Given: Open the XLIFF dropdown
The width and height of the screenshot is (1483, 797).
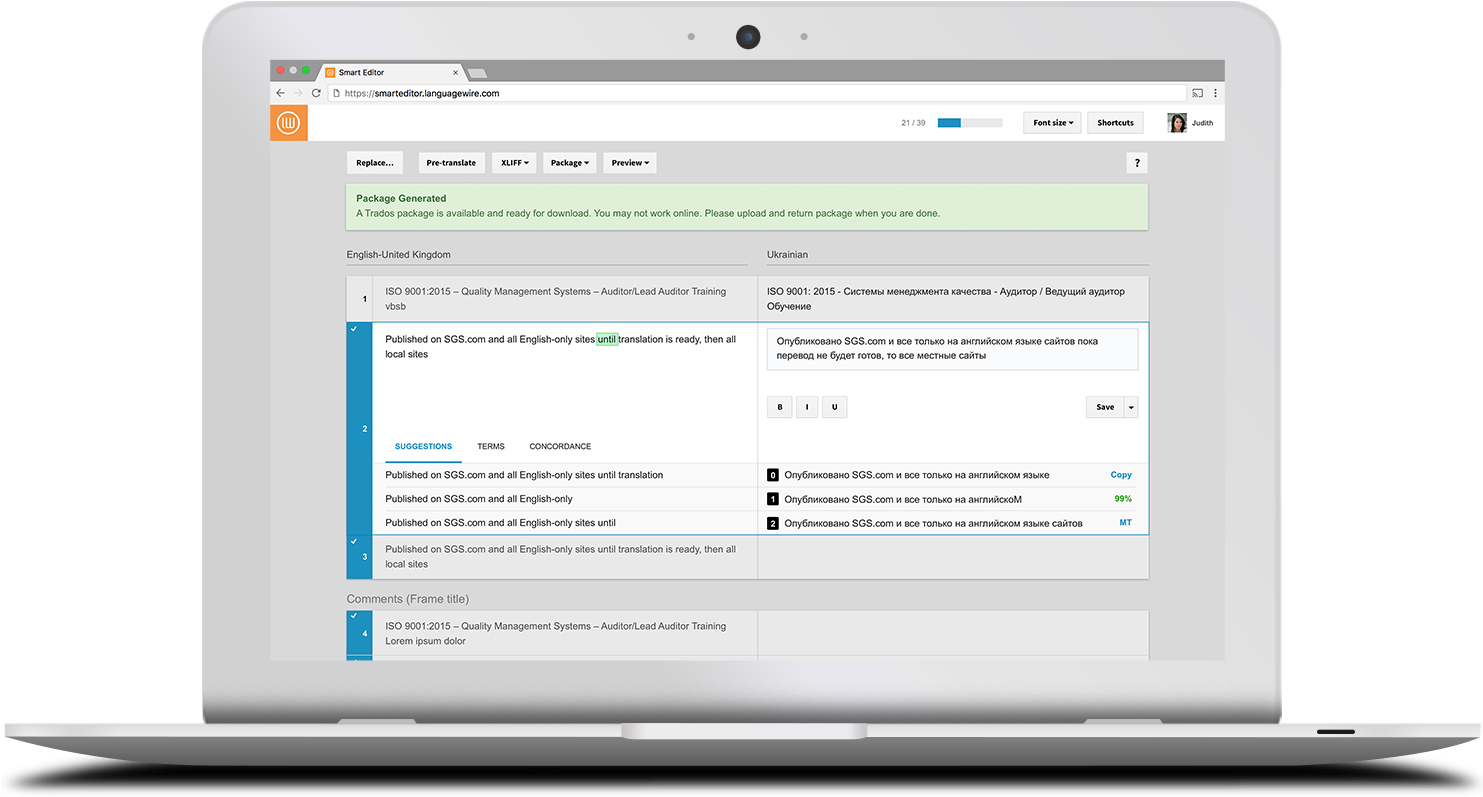Looking at the screenshot, I should (x=513, y=162).
